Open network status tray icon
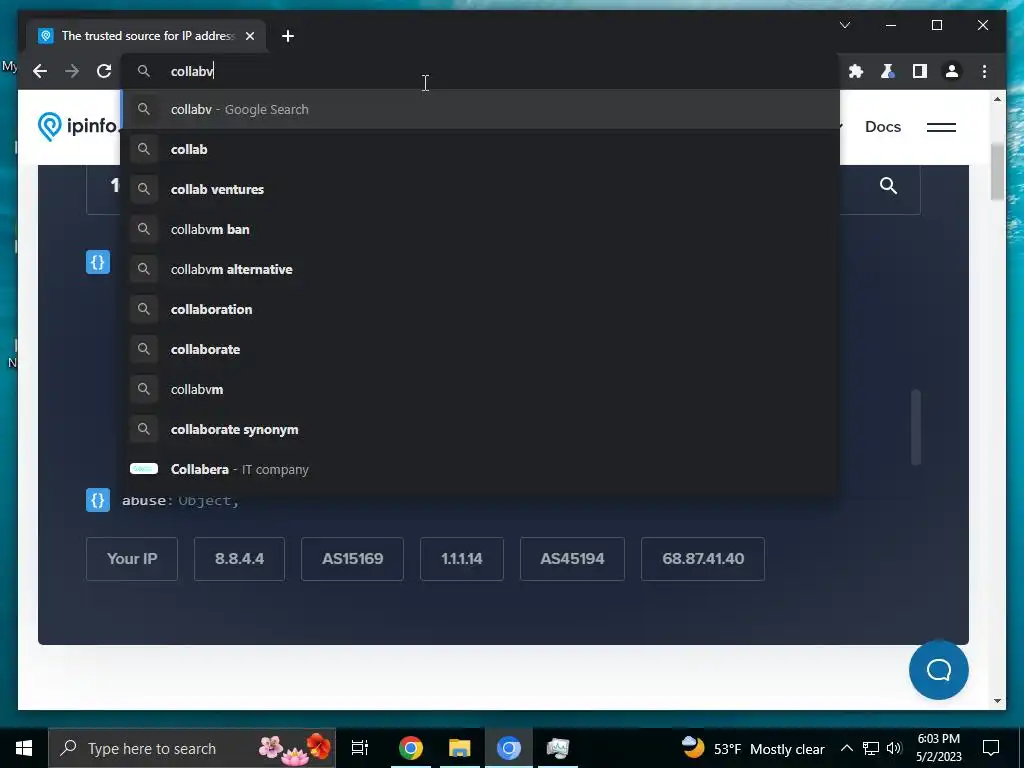The width and height of the screenshot is (1024, 768). point(871,748)
